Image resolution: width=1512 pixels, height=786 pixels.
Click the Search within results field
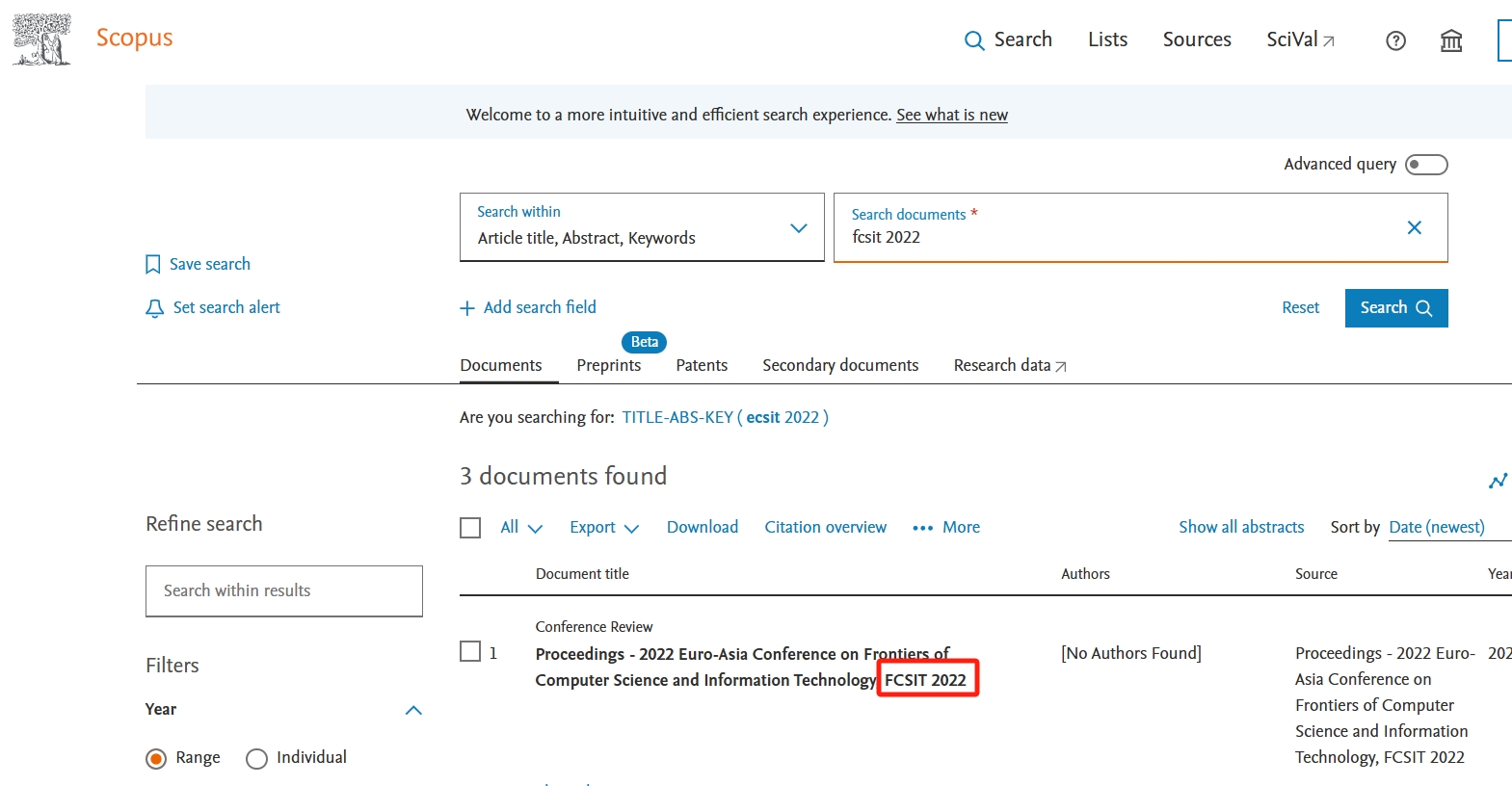click(x=284, y=590)
